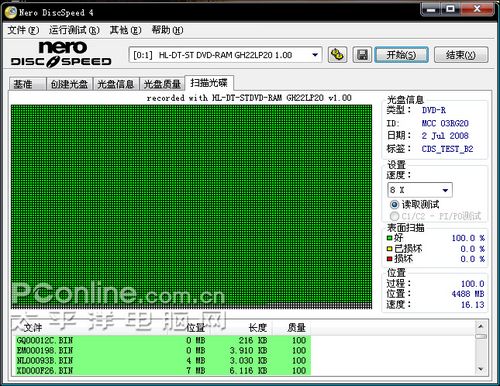Open the drive selection dropdown HL-DT-ST DVD-RAM
The height and width of the screenshot is (386, 500).
[x=225, y=55]
